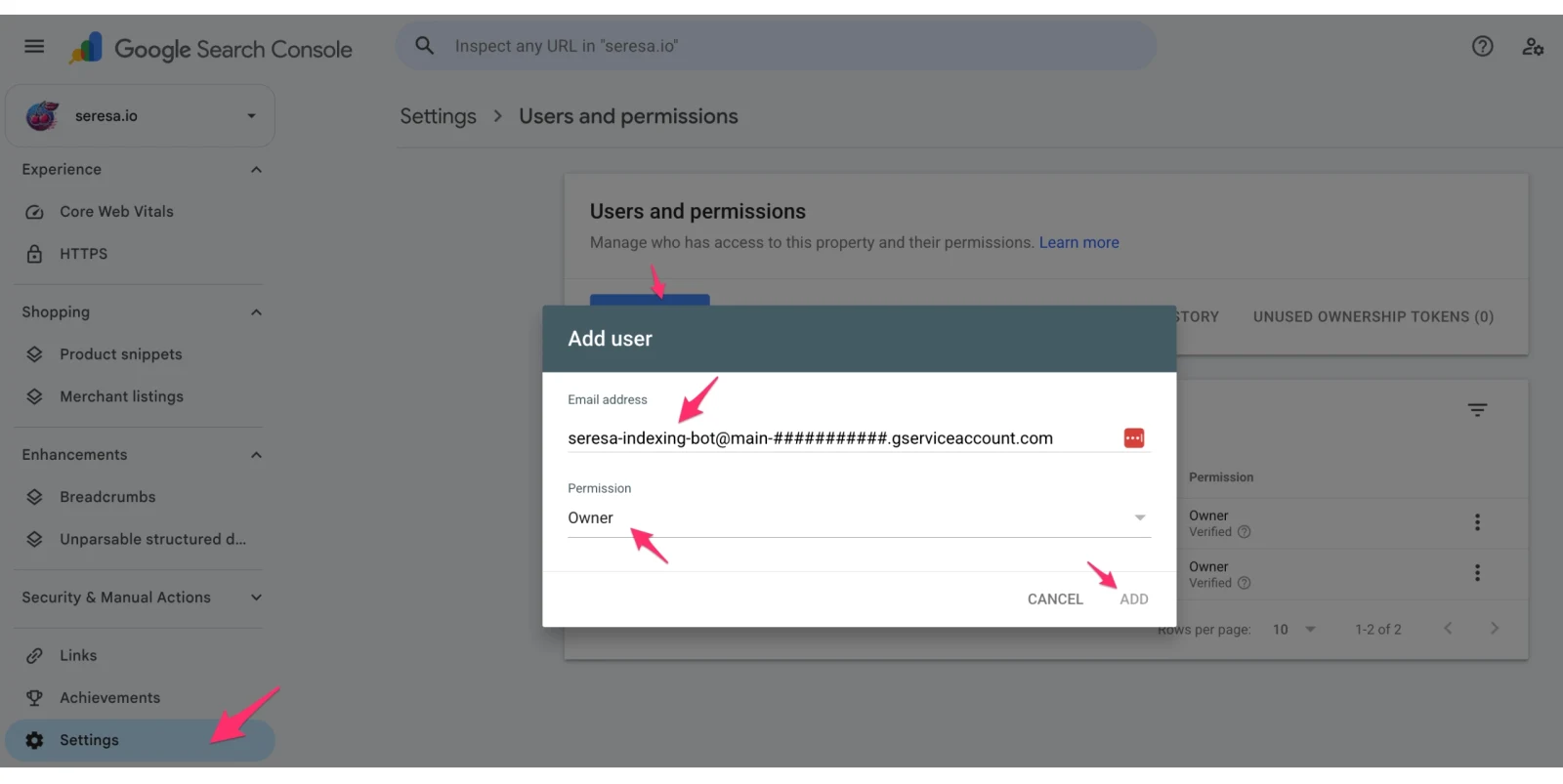Open the Permission Owner dropdown
Viewport: 1563px width, 784px height.
tap(859, 518)
